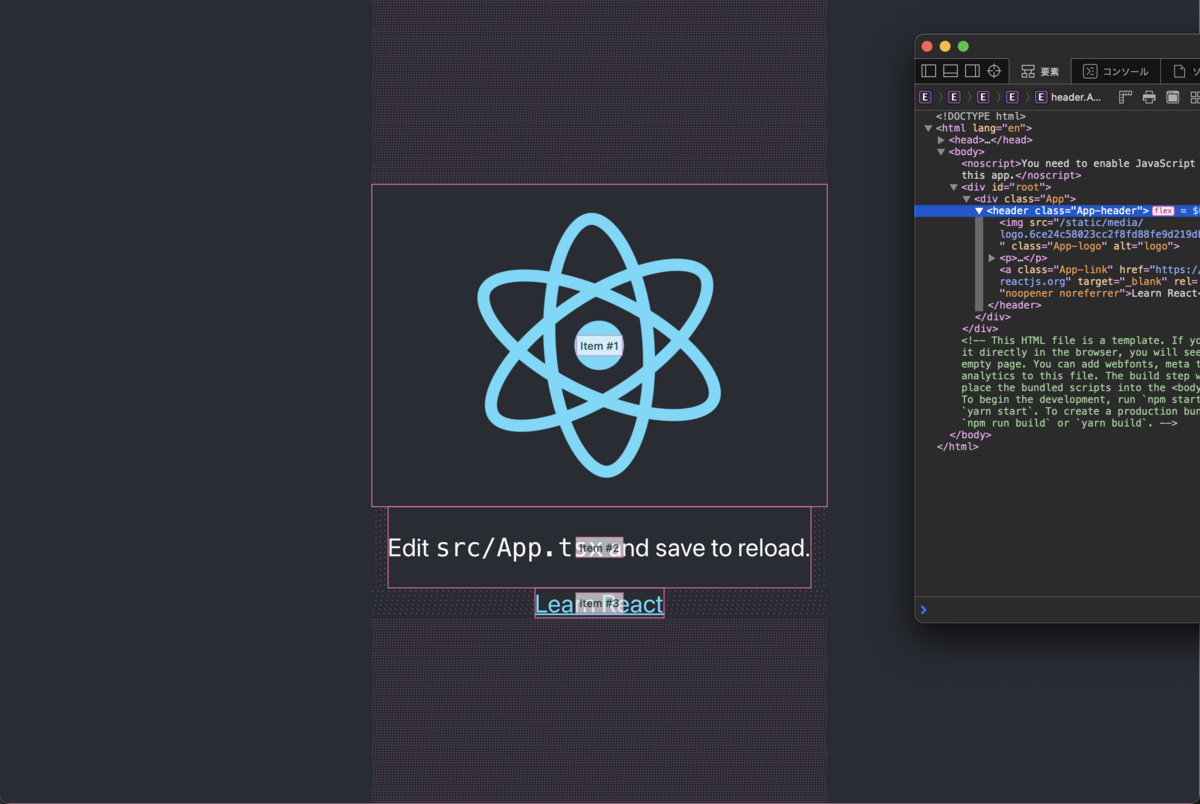1200x804 pixels.
Task: Click the 'Edit src/App.tsx and save to reload.' text
Action: [x=599, y=548]
